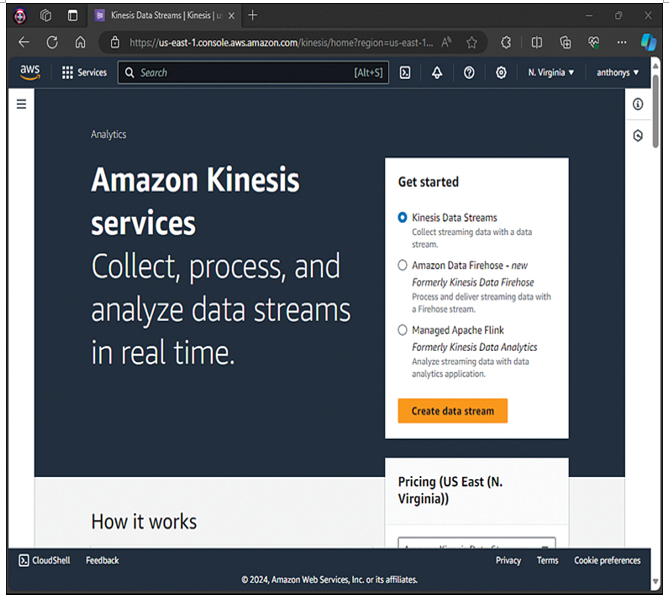
Task: Click the browser address bar URL
Action: (x=281, y=42)
